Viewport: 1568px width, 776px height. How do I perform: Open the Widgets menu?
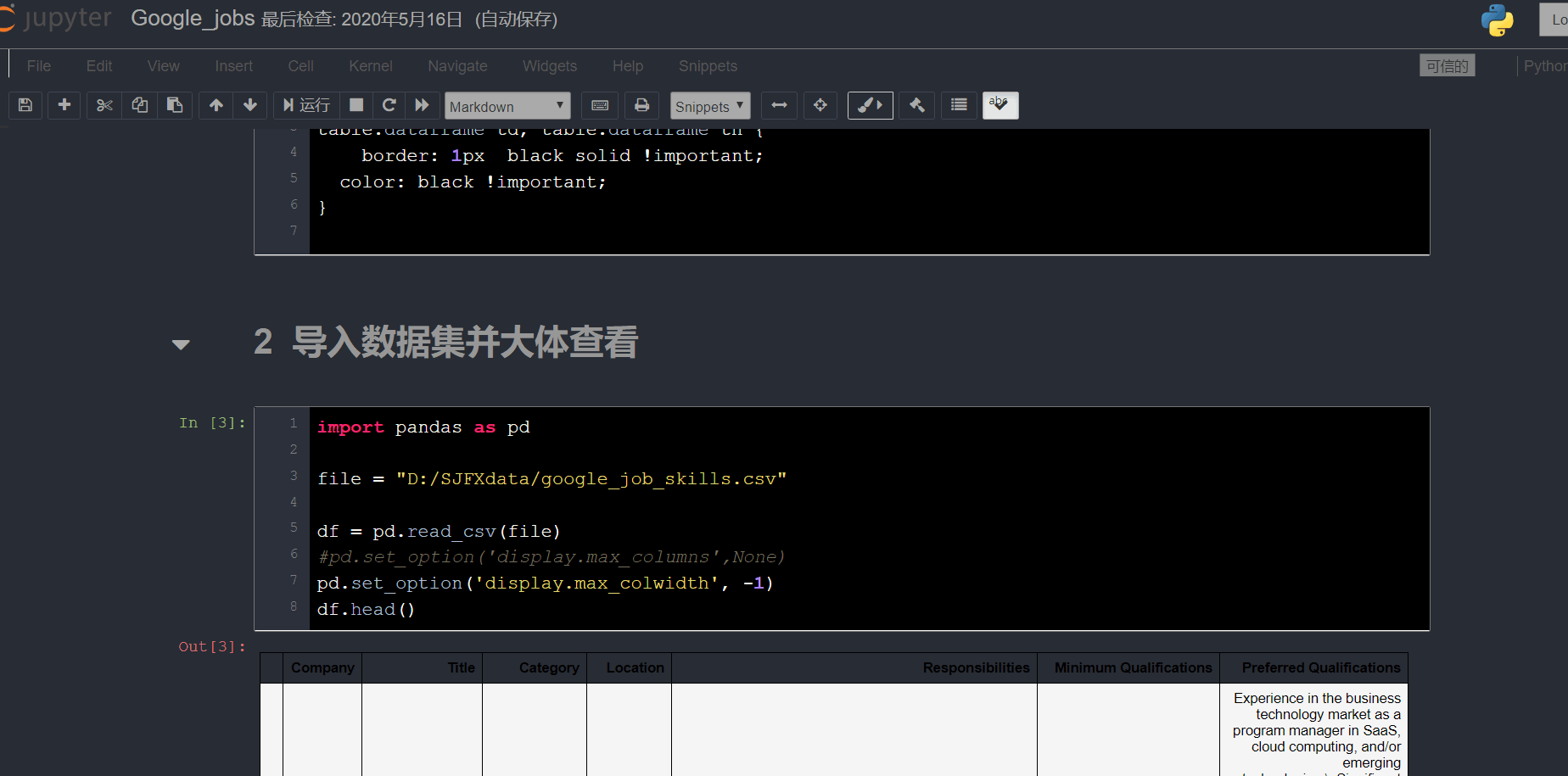549,65
